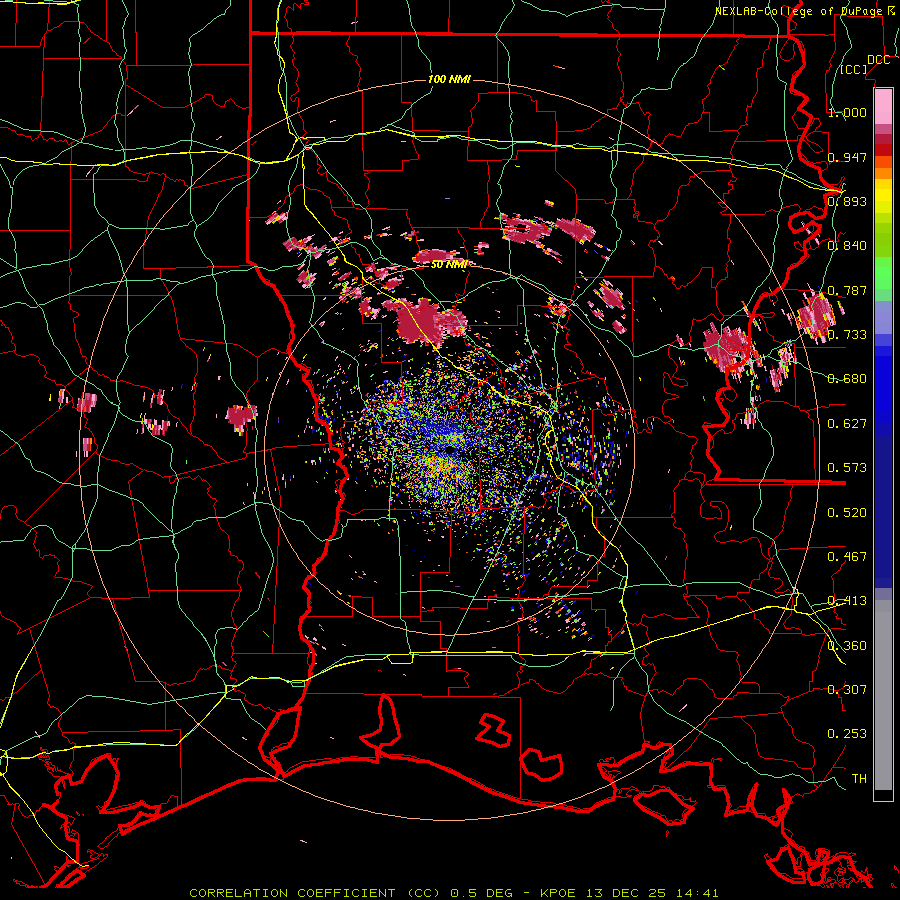Click the 0.307 scale value
Screen dimensions: 900x900
click(847, 689)
